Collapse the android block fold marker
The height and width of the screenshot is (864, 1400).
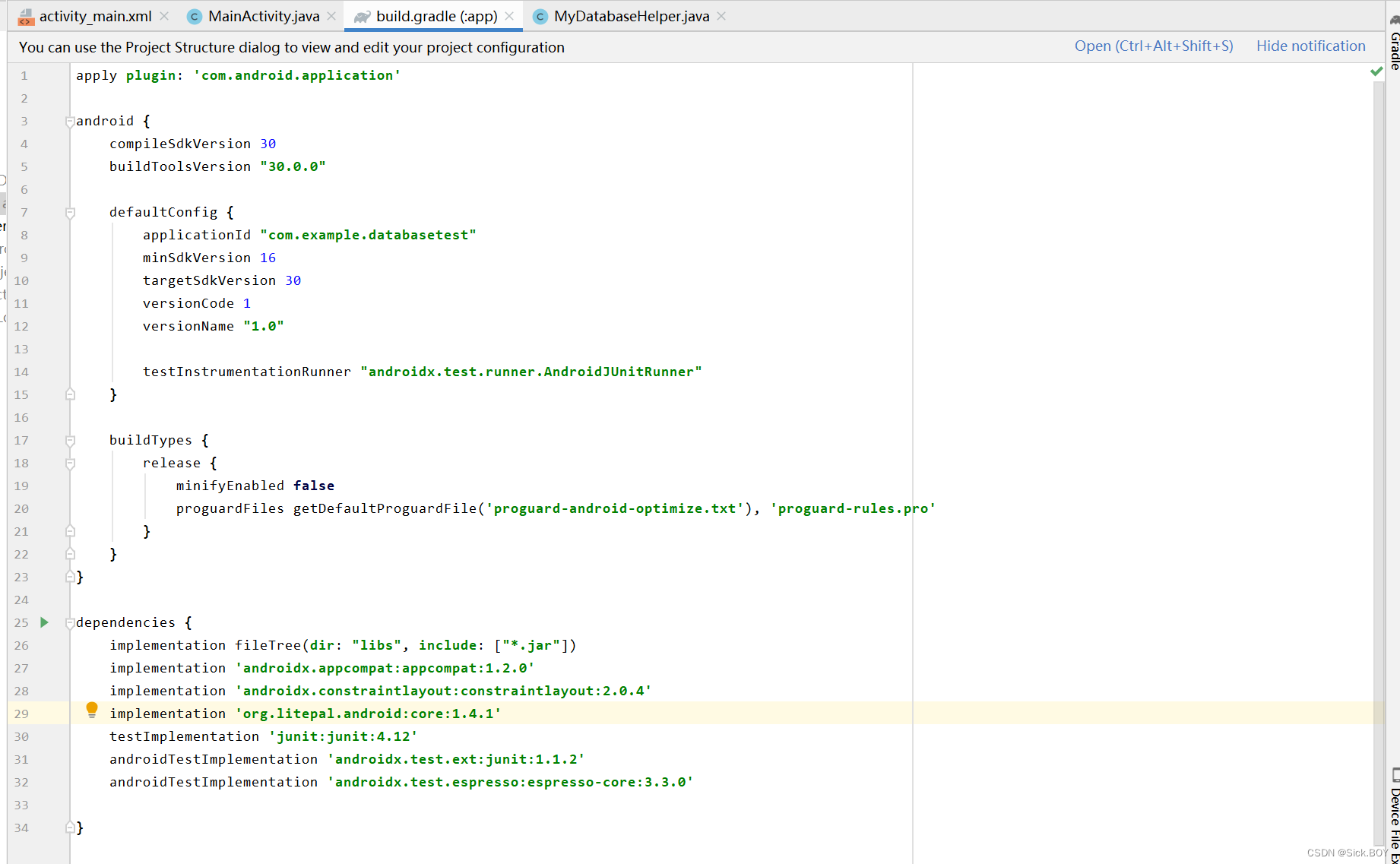(70, 122)
